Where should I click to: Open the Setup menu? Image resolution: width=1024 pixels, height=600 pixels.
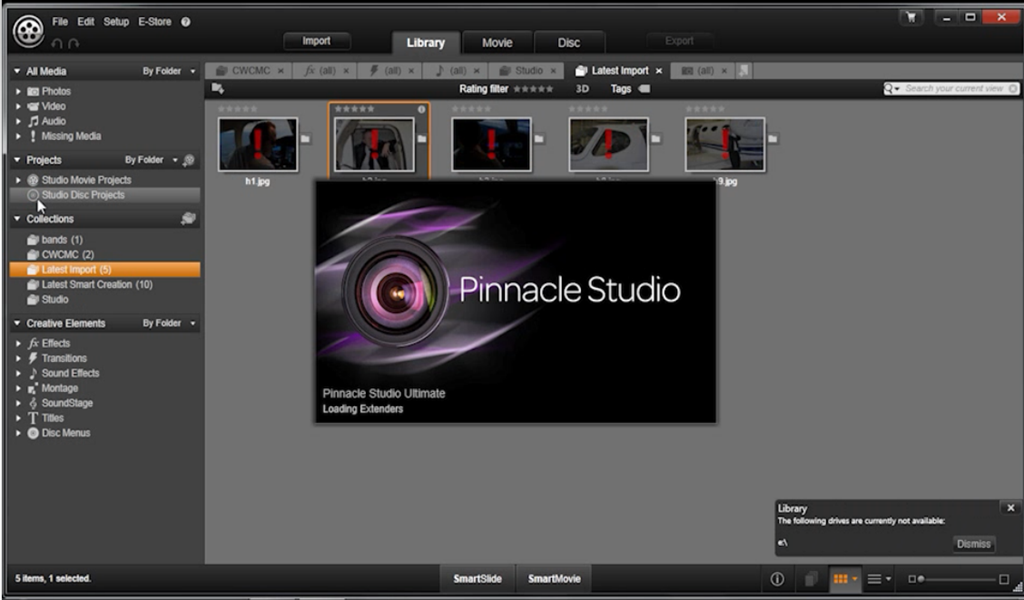coord(116,22)
